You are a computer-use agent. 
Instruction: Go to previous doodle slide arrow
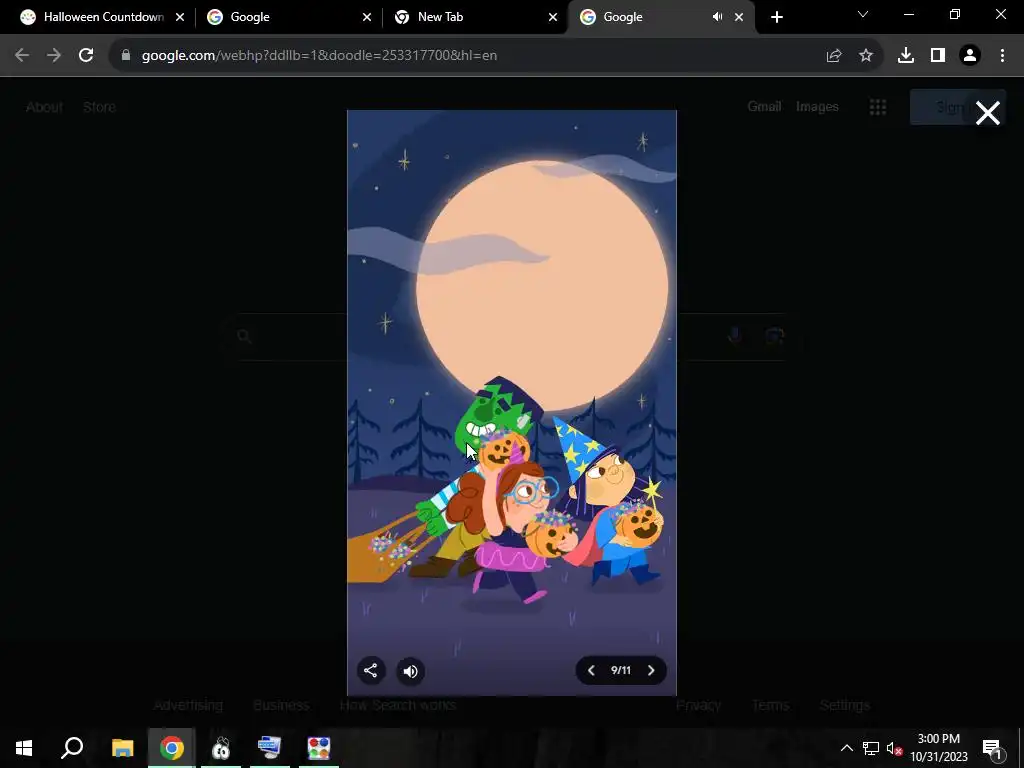(x=591, y=671)
